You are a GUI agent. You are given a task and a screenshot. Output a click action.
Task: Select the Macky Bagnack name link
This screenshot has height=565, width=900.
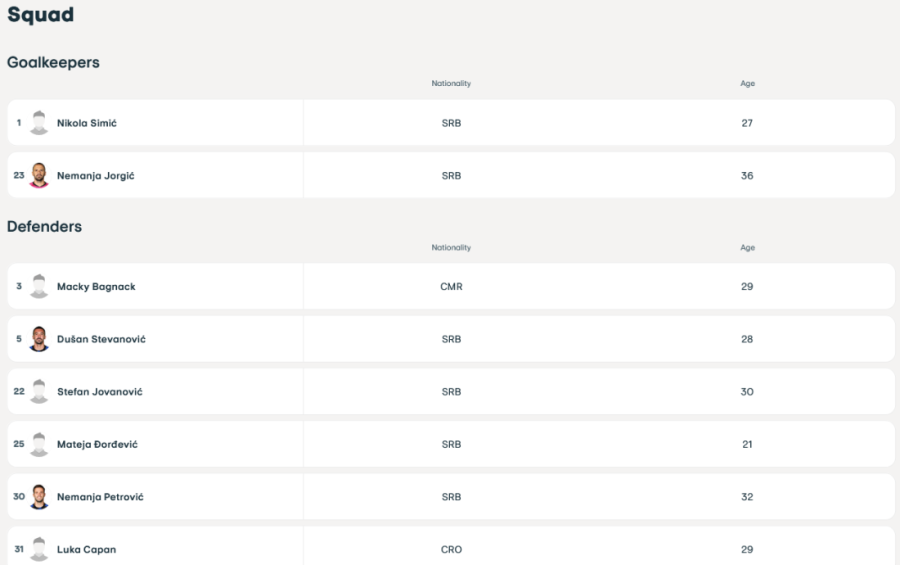click(96, 287)
